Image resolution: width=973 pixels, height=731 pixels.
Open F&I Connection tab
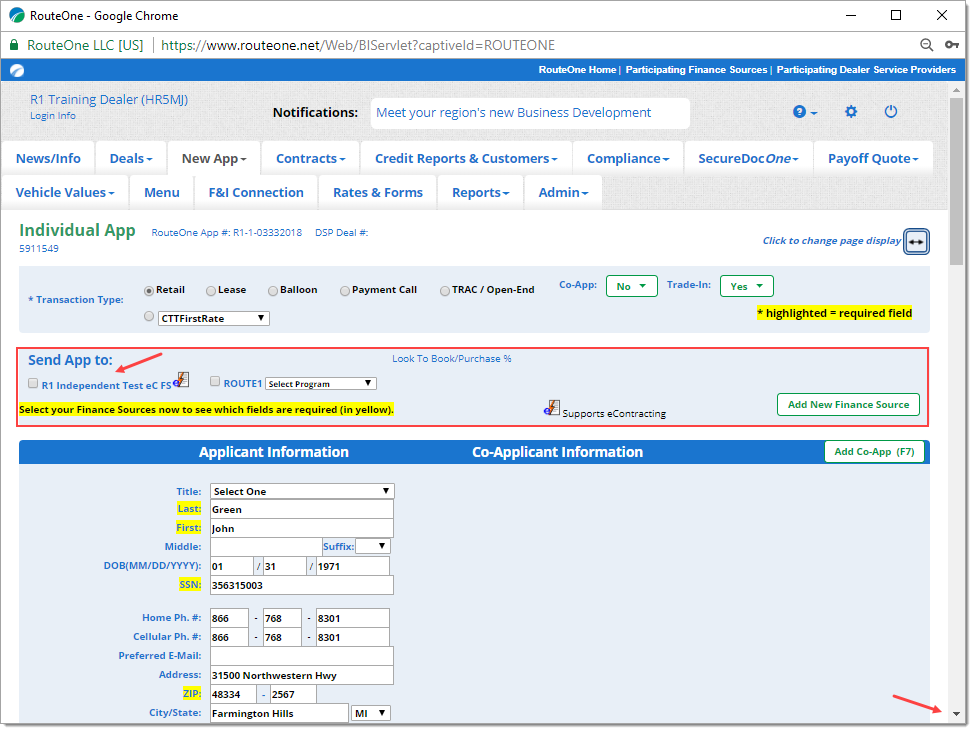click(256, 192)
